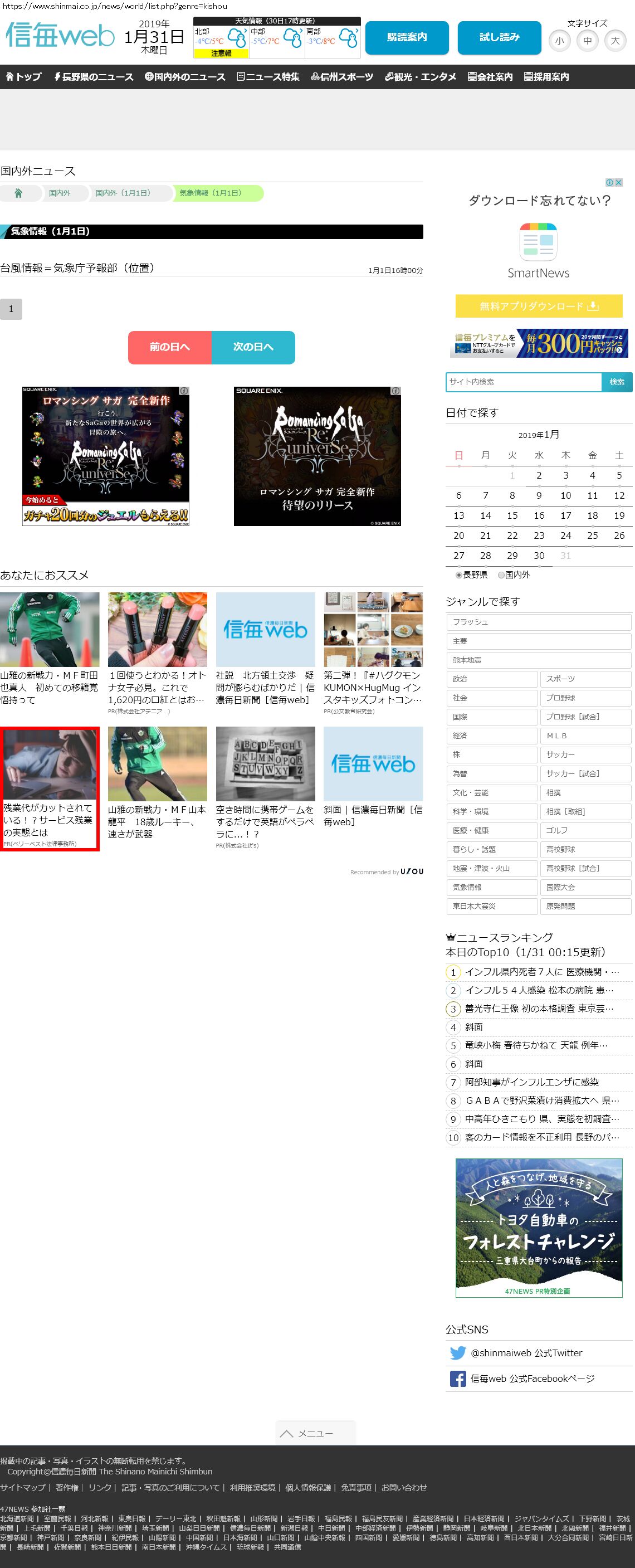Image resolution: width=635 pixels, height=1568 pixels.
Task: Close the SmartNews ad with X icon
Action: 619,183
